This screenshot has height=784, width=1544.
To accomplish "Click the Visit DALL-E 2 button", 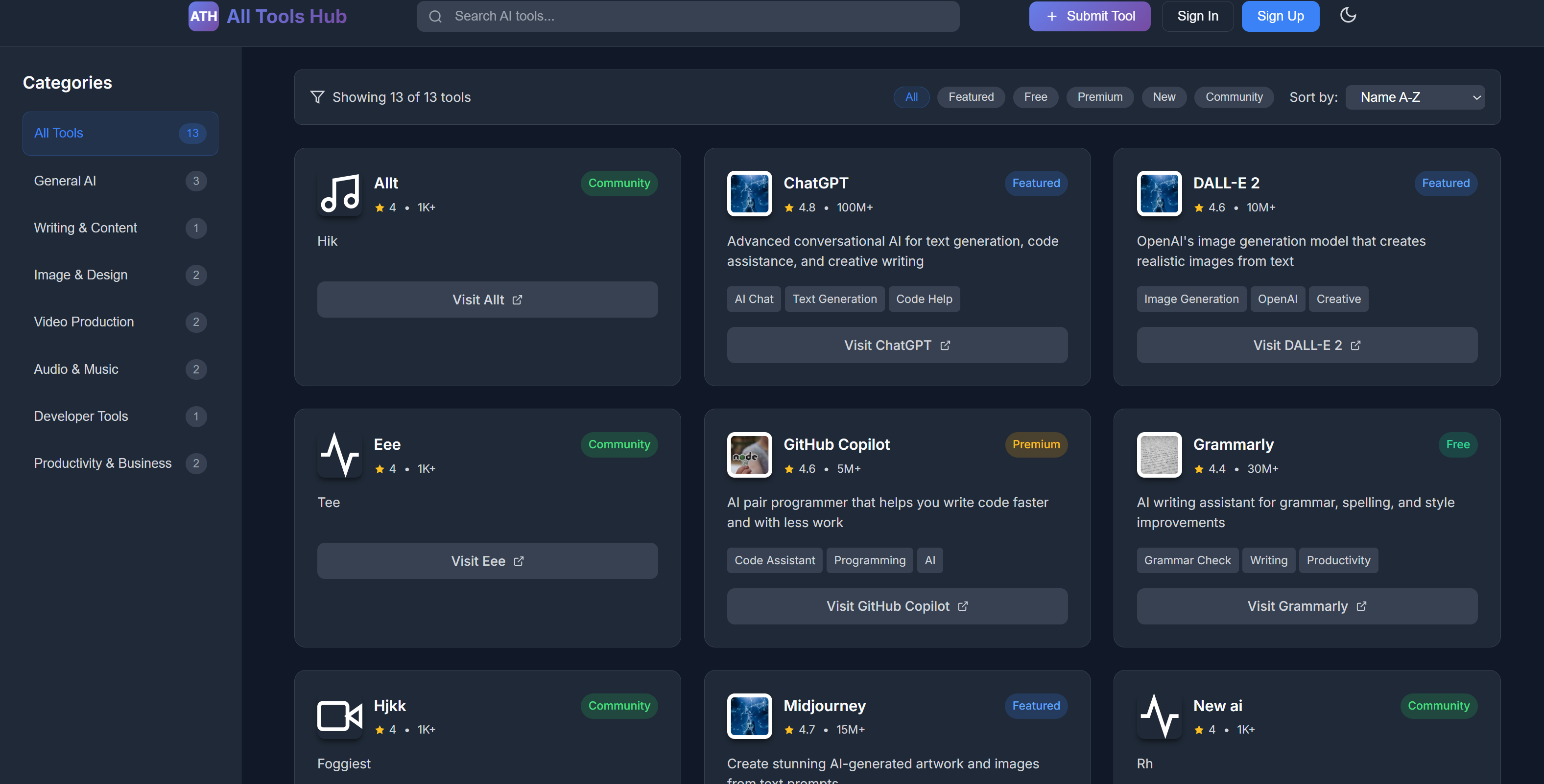I will [1306, 345].
